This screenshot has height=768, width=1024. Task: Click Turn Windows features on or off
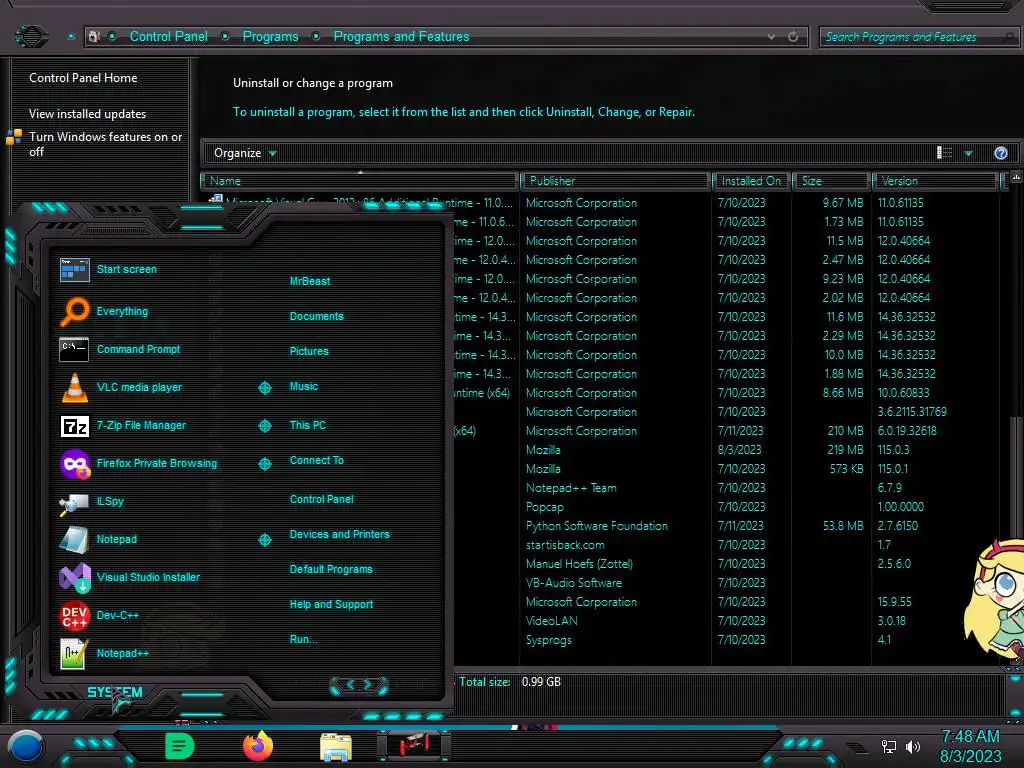pos(105,144)
